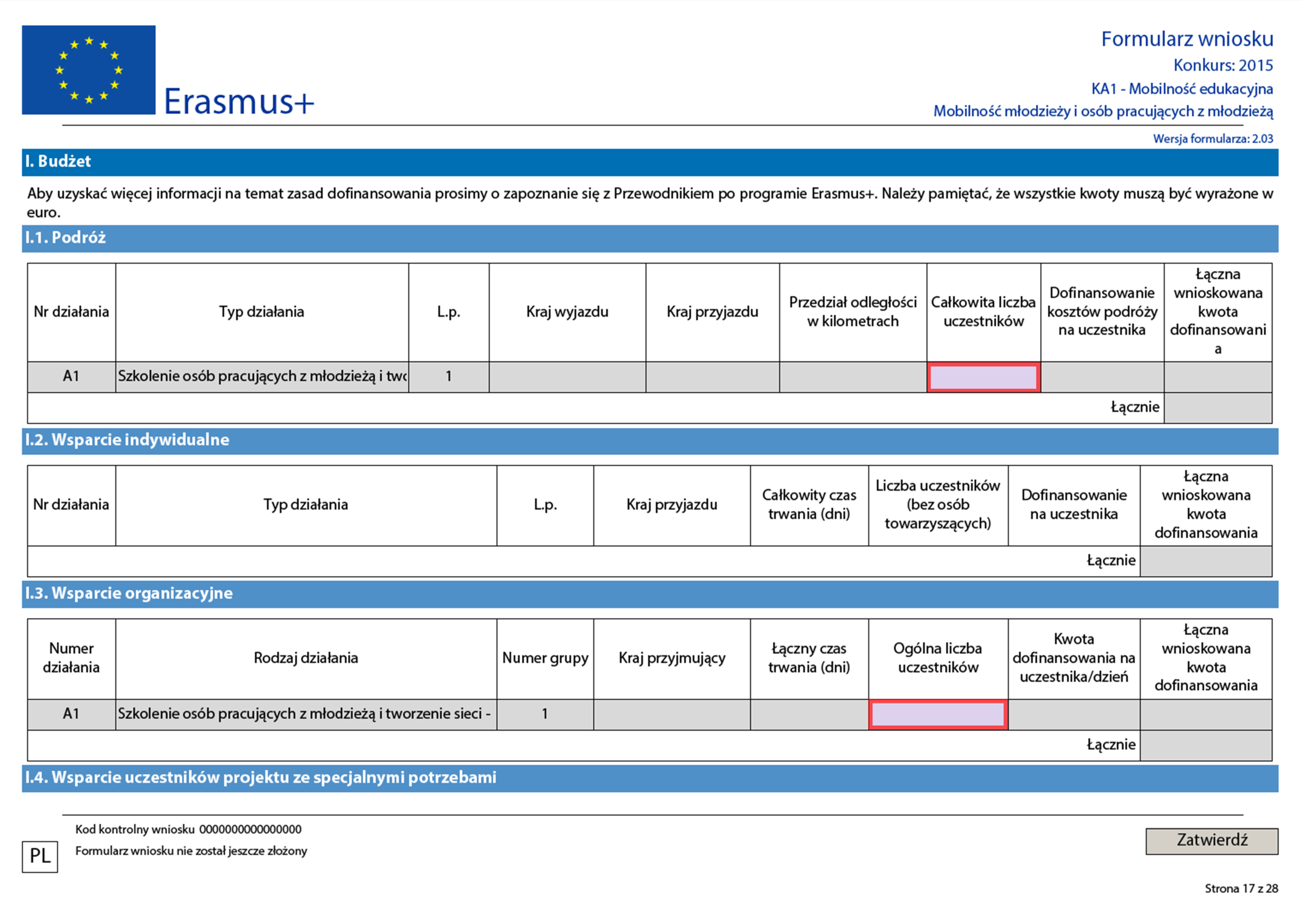Click 'Całkowity czas trwania (dni)' column header
1302x924 pixels.
click(x=809, y=505)
